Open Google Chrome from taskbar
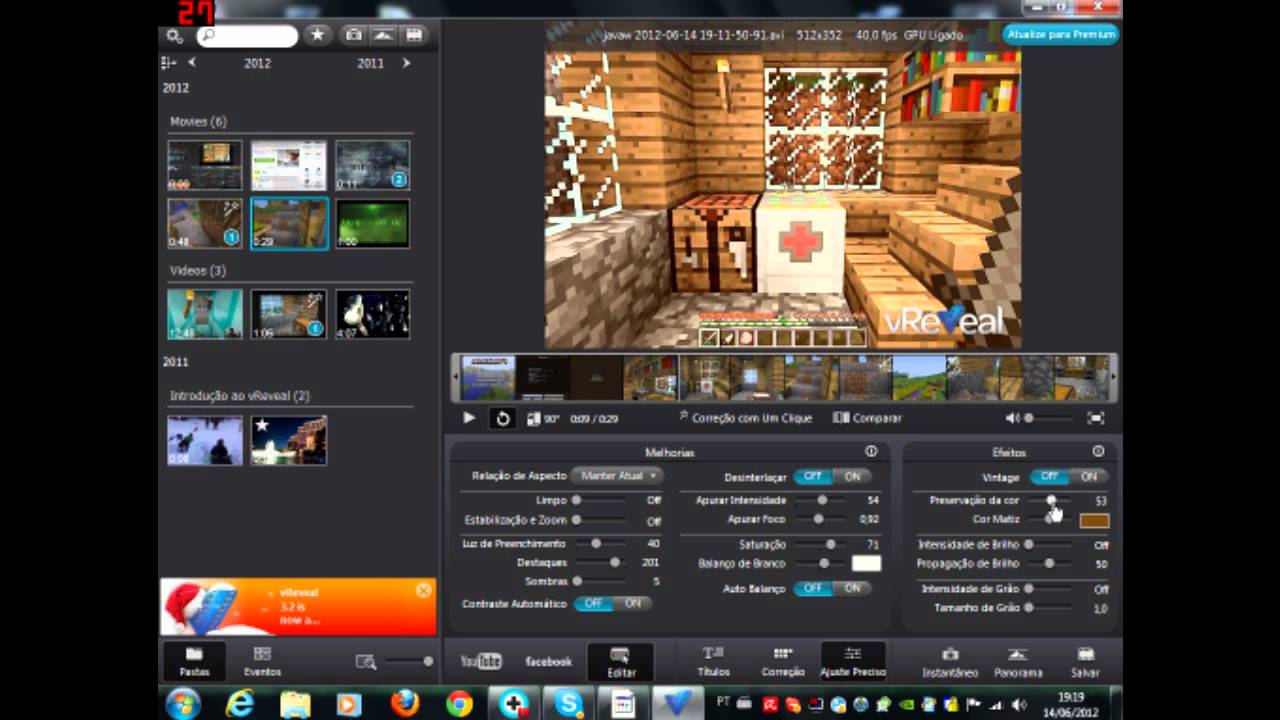Image resolution: width=1280 pixels, height=720 pixels. coord(459,704)
